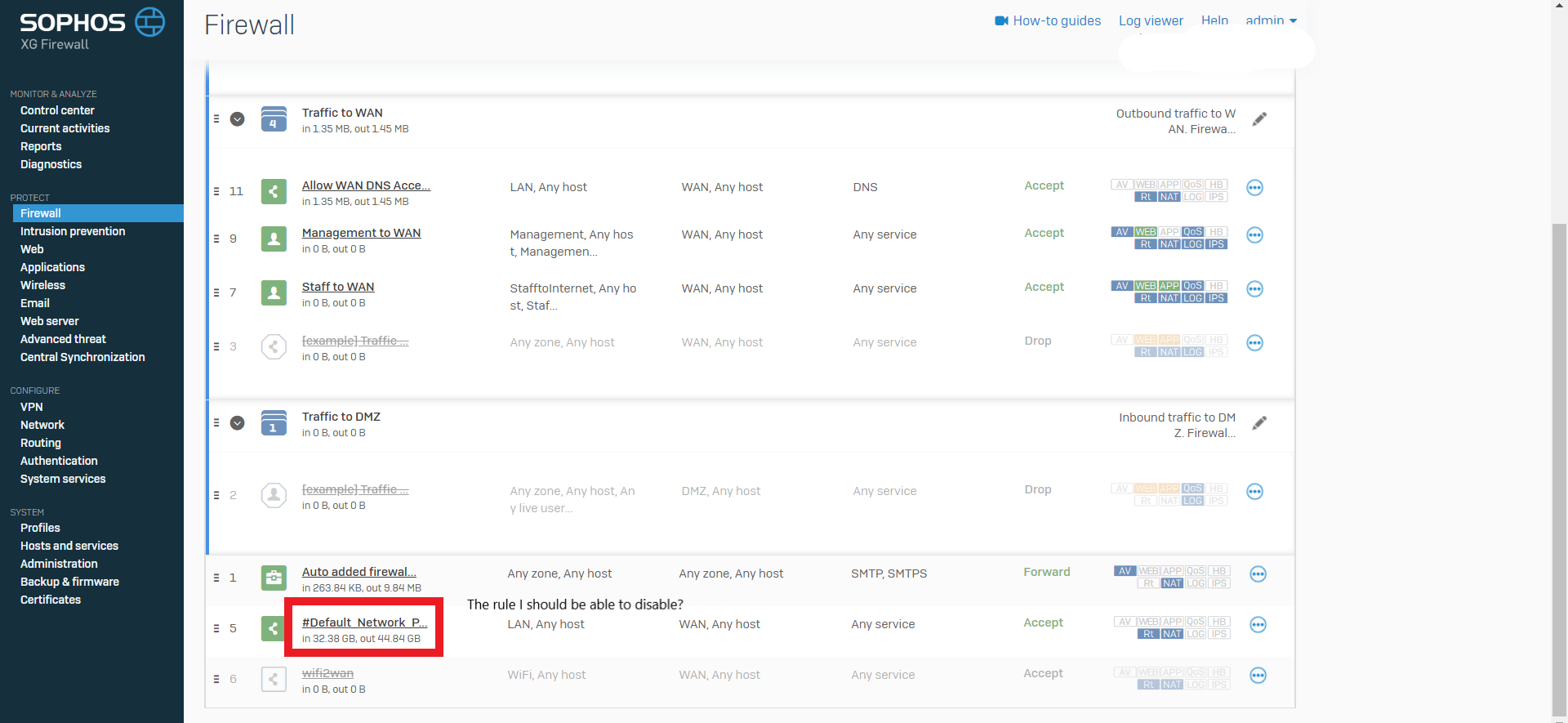Viewport: 1568px width, 723px height.
Task: Click the Traffic to WAN group folder icon
Action: pos(274,119)
